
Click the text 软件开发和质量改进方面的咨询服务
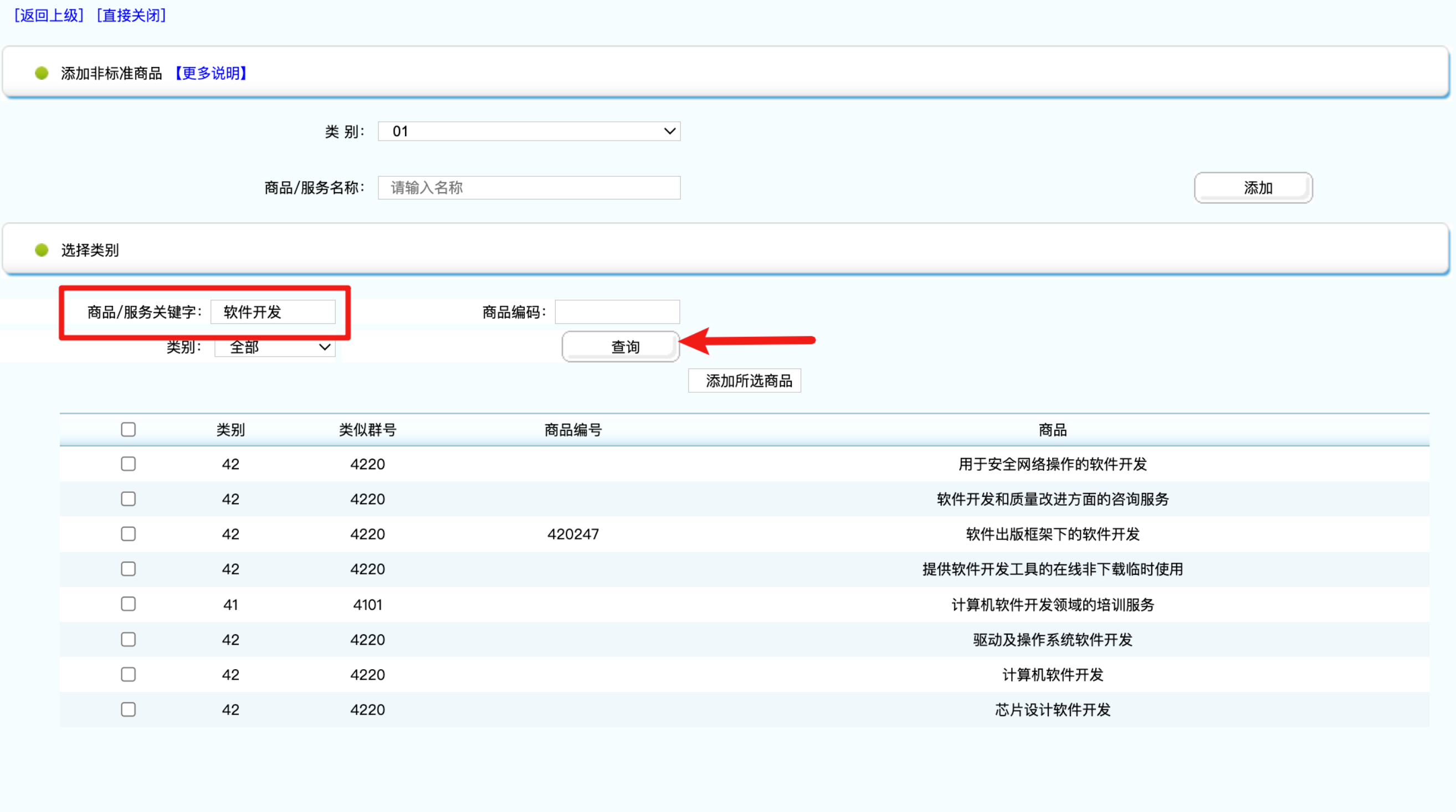pyautogui.click(x=1053, y=499)
